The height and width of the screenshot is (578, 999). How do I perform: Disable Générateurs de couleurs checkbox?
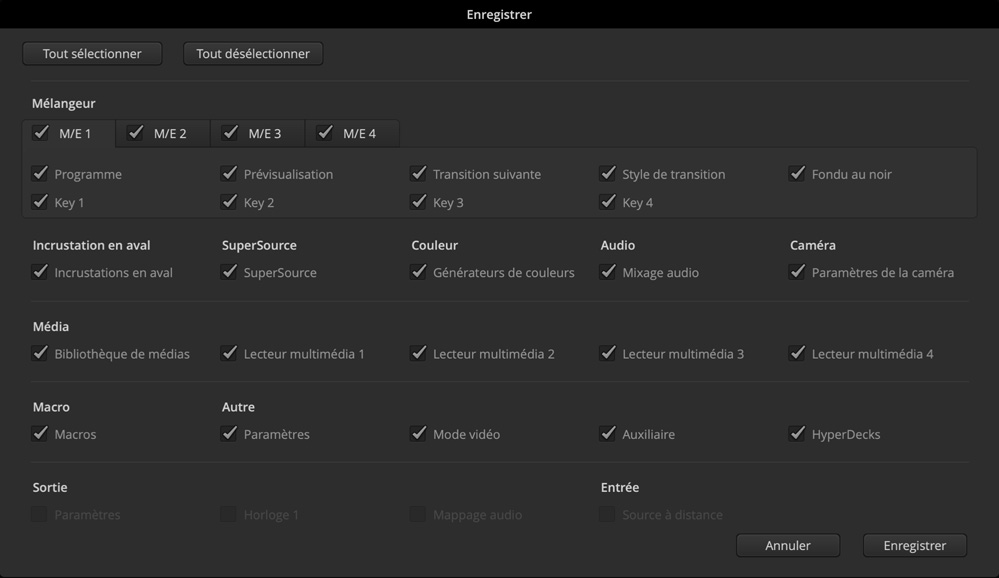click(418, 272)
